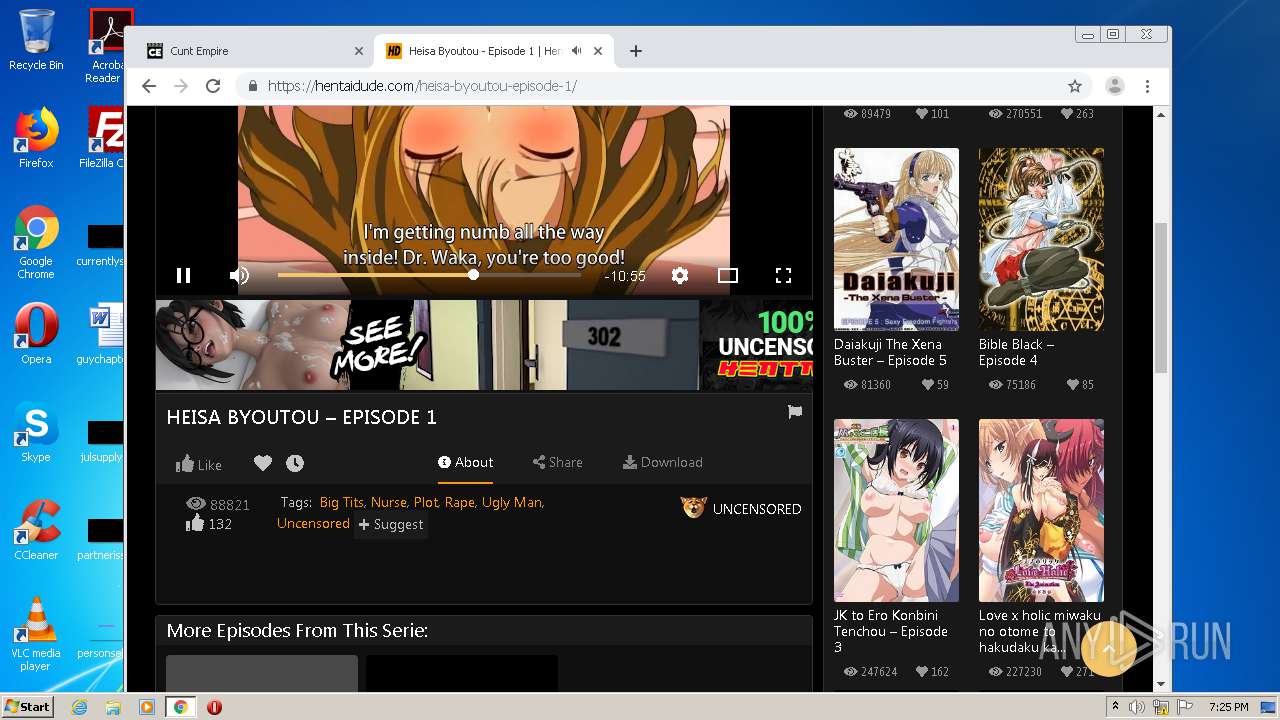This screenshot has width=1280, height=720.
Task: Add to favorites with the heart icon
Action: tap(263, 463)
